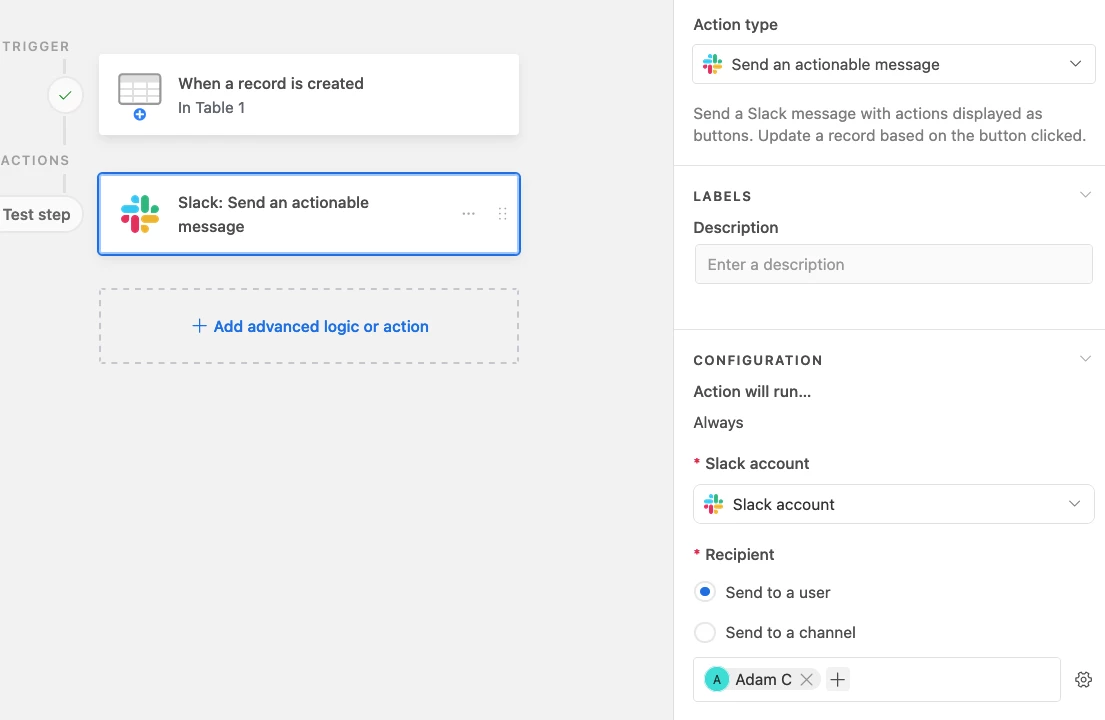Click the 'Action type' heading
Image resolution: width=1105 pixels, height=720 pixels.
(735, 25)
